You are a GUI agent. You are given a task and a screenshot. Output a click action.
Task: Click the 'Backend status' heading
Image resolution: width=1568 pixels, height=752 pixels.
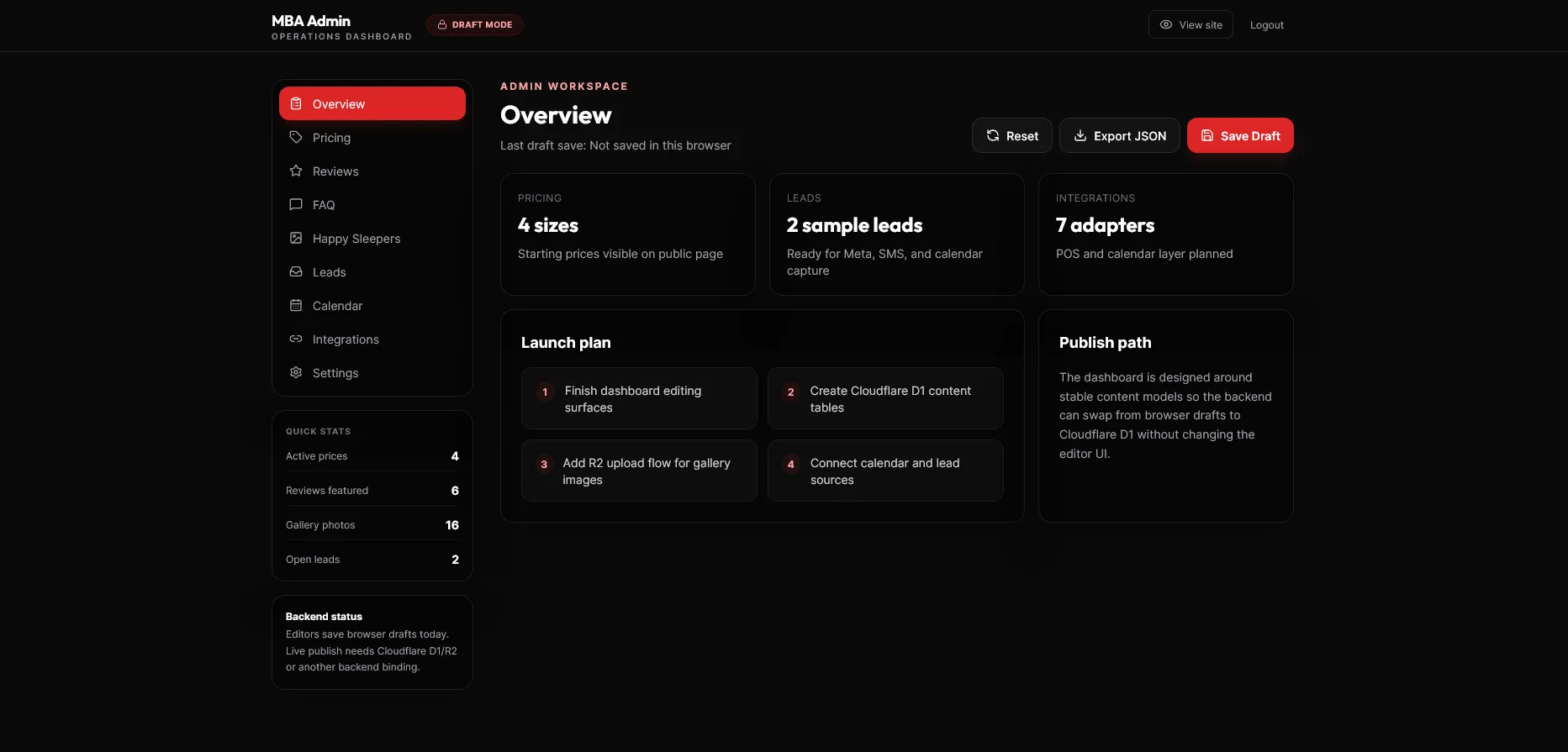point(324,617)
